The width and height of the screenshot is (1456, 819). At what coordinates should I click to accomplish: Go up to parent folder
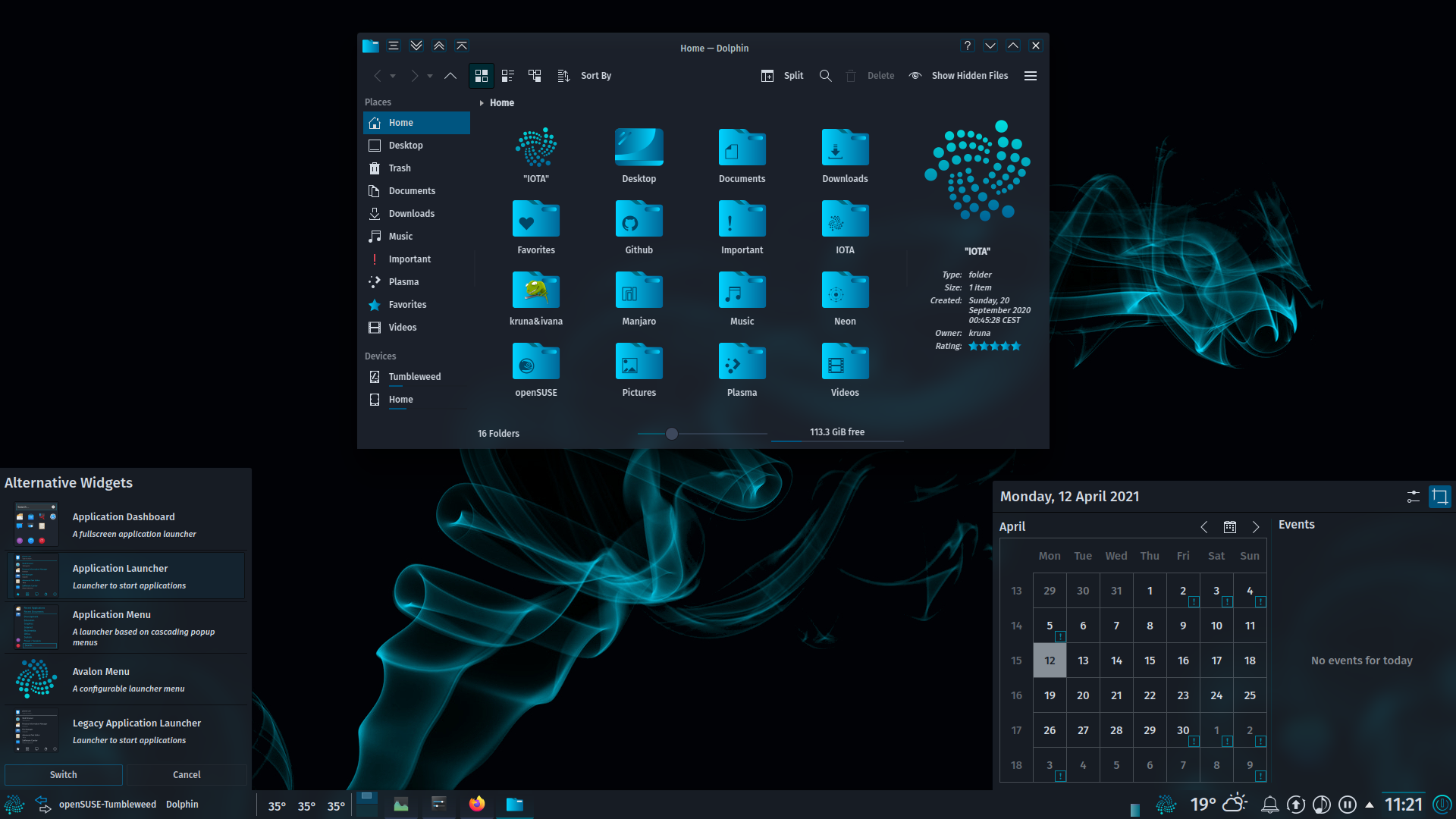(x=450, y=76)
